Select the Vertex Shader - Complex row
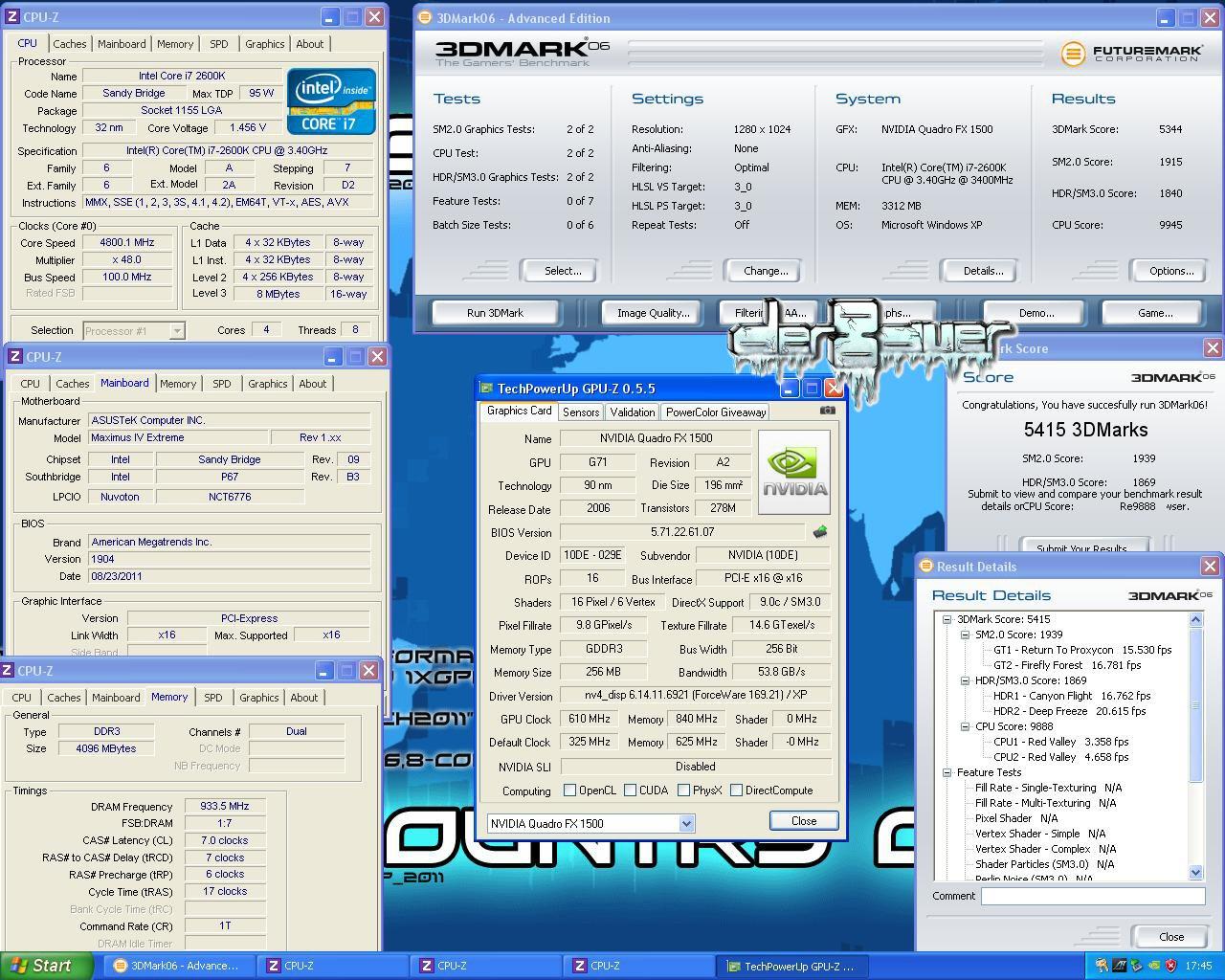Image resolution: width=1225 pixels, height=980 pixels. (1046, 849)
